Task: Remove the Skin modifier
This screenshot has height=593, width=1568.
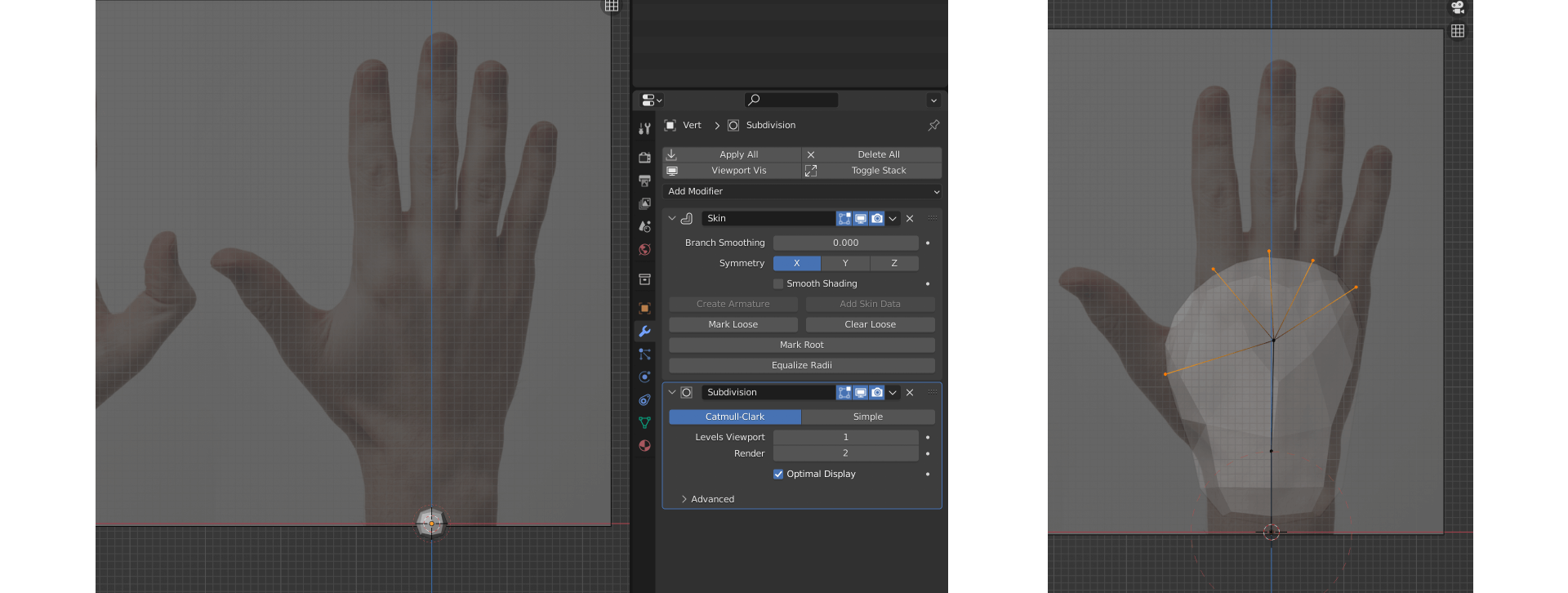Action: click(910, 218)
